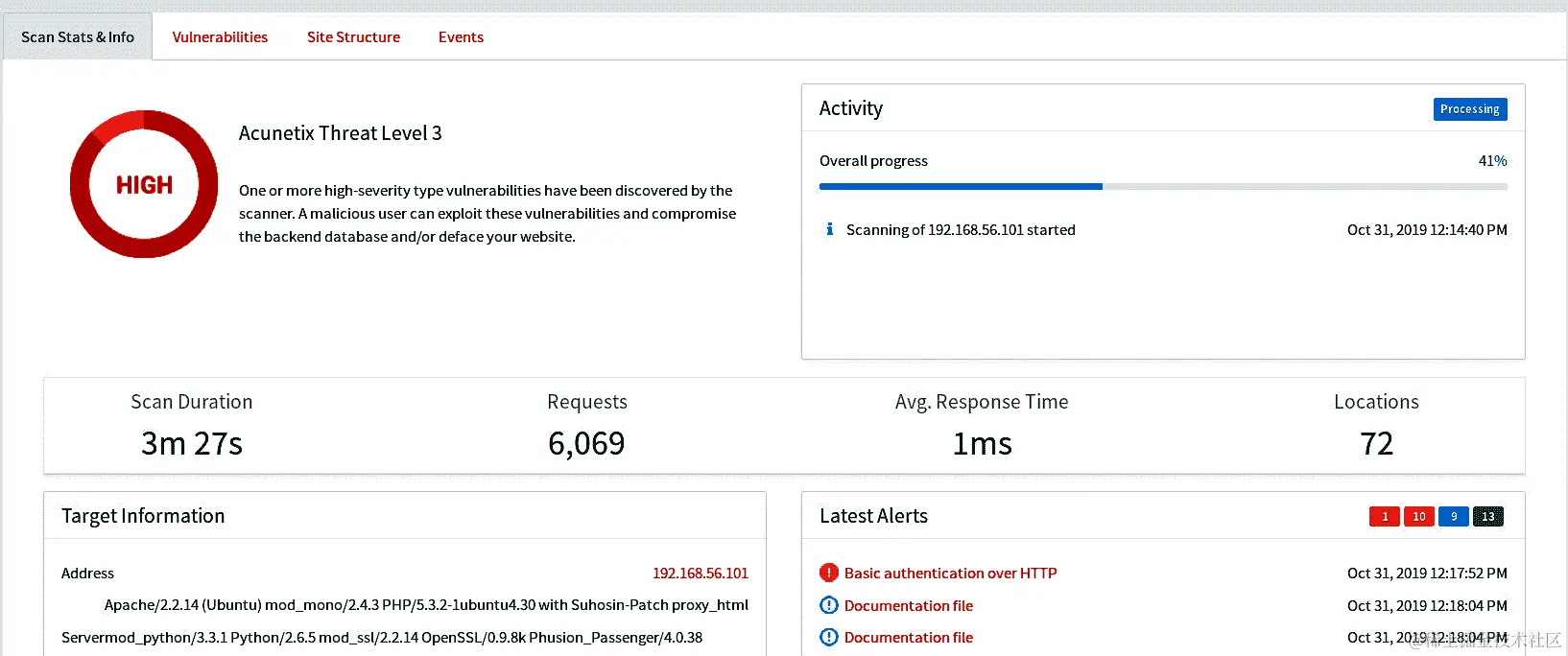Click Scanning of 192.168.56.101 started entry
Screen dimensions: 1568x656
point(961,229)
